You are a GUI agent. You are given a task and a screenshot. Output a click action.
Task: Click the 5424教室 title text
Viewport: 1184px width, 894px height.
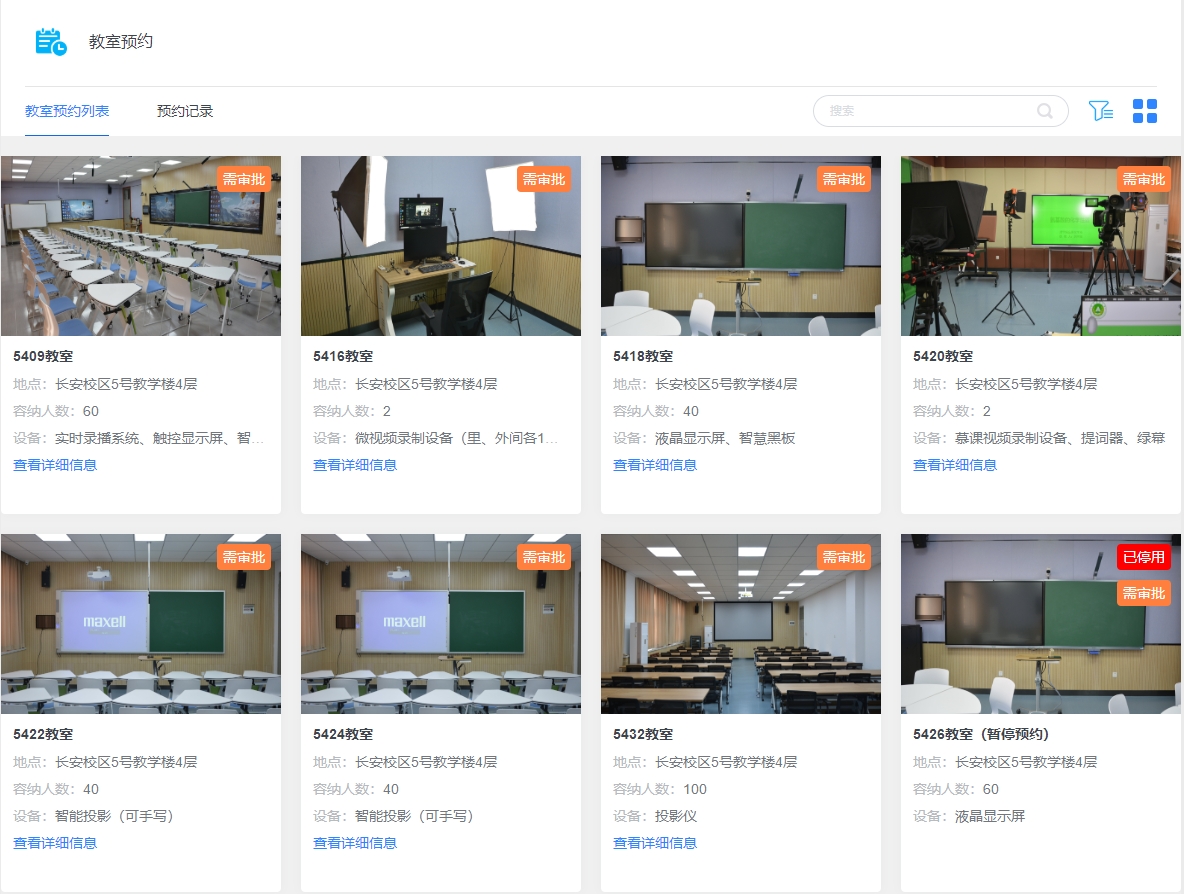(343, 734)
